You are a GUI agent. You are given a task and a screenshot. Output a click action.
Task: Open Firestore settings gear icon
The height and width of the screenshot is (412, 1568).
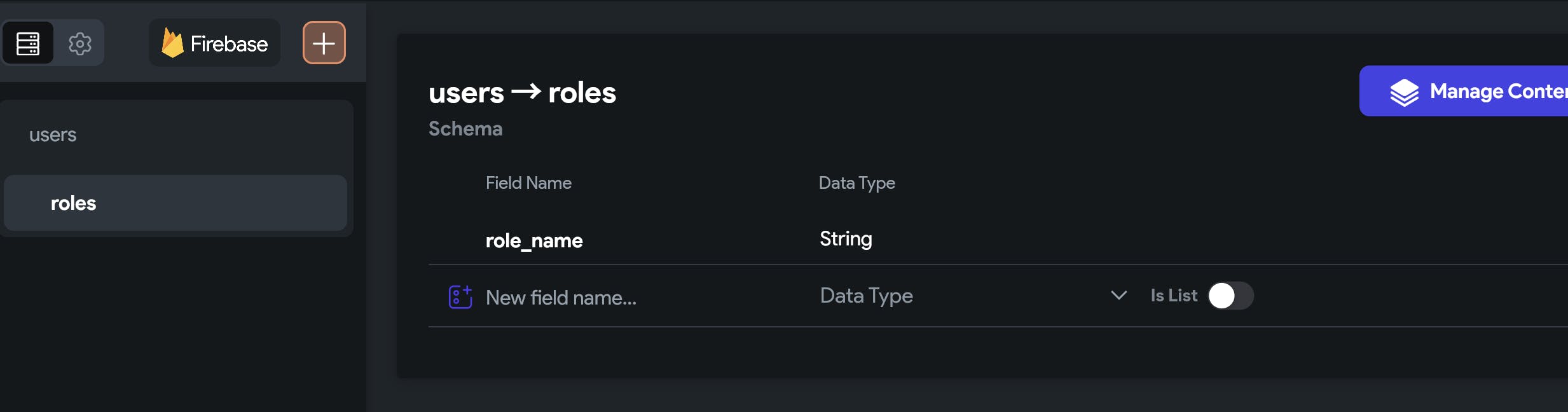coord(80,43)
